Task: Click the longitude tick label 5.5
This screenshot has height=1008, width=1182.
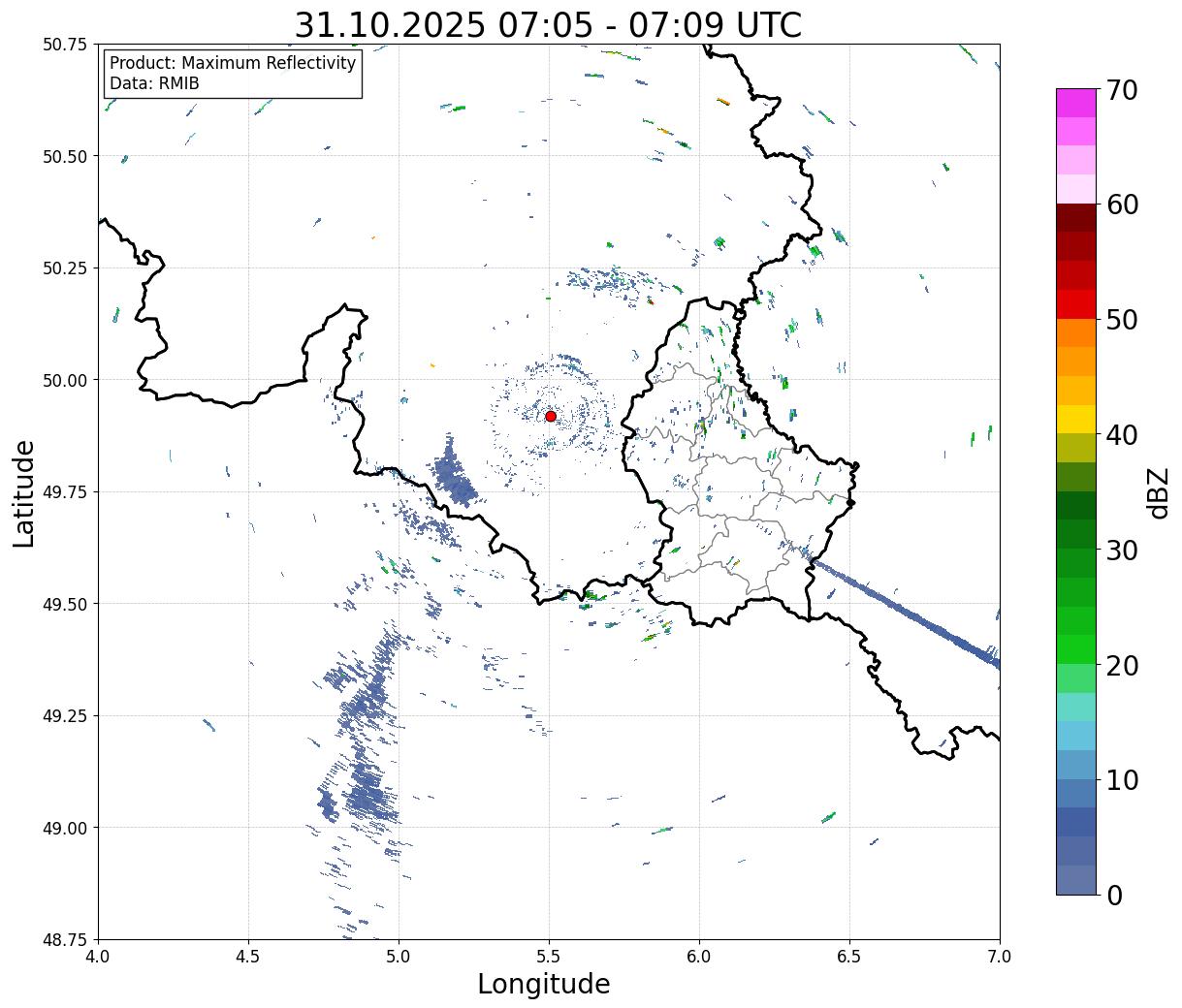Action: [x=549, y=957]
